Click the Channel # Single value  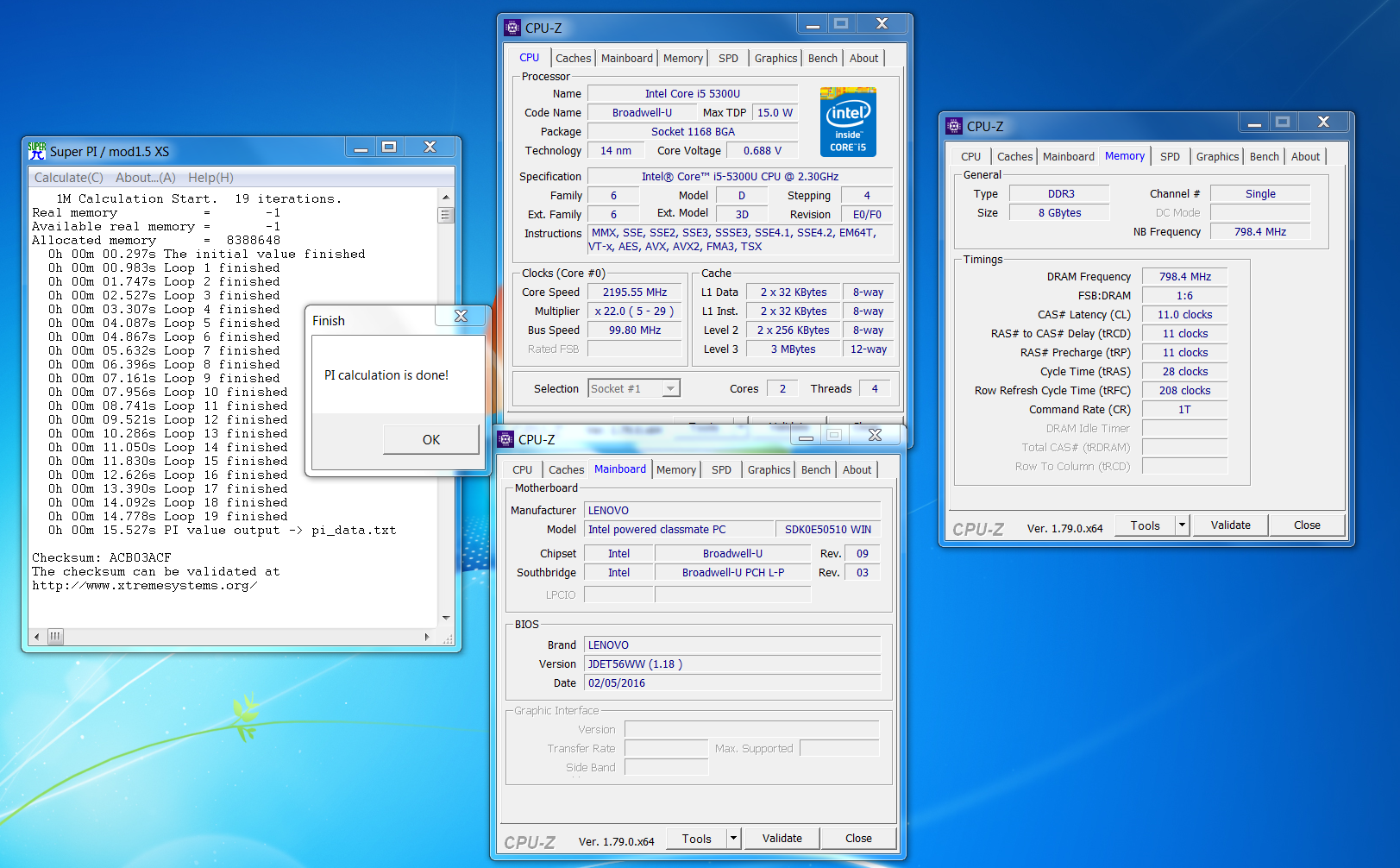1260,194
